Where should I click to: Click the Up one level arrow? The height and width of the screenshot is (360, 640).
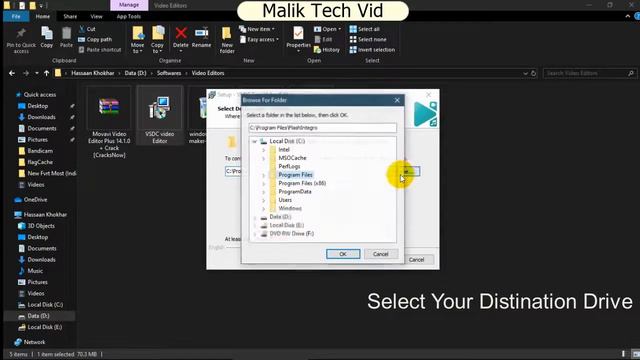[x=47, y=73]
